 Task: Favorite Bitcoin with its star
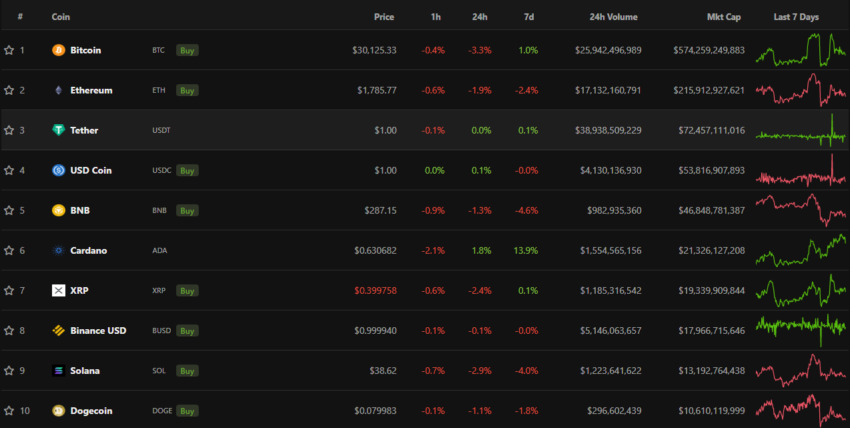coord(9,50)
